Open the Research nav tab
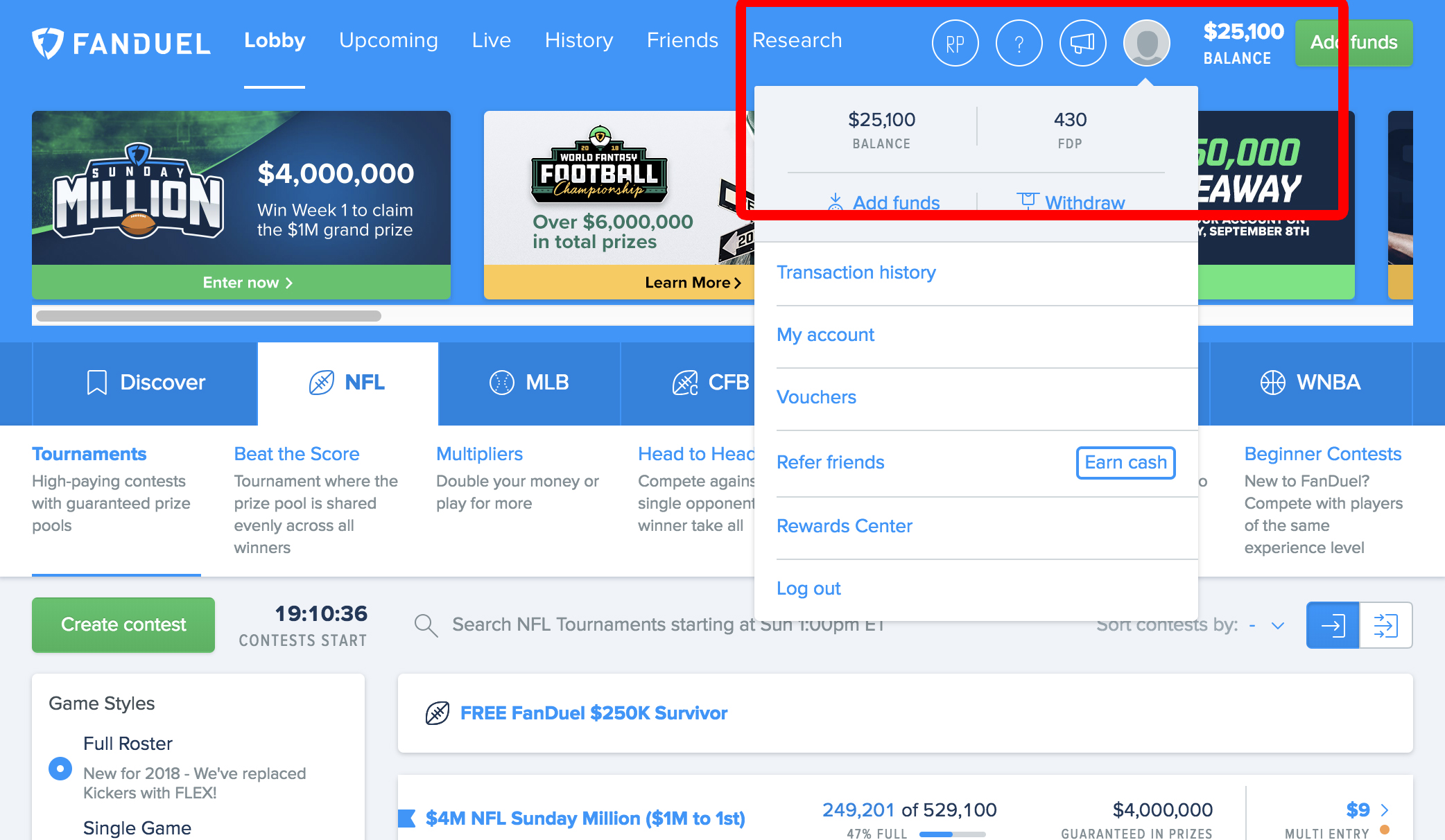This screenshot has height=840, width=1445. [x=797, y=40]
